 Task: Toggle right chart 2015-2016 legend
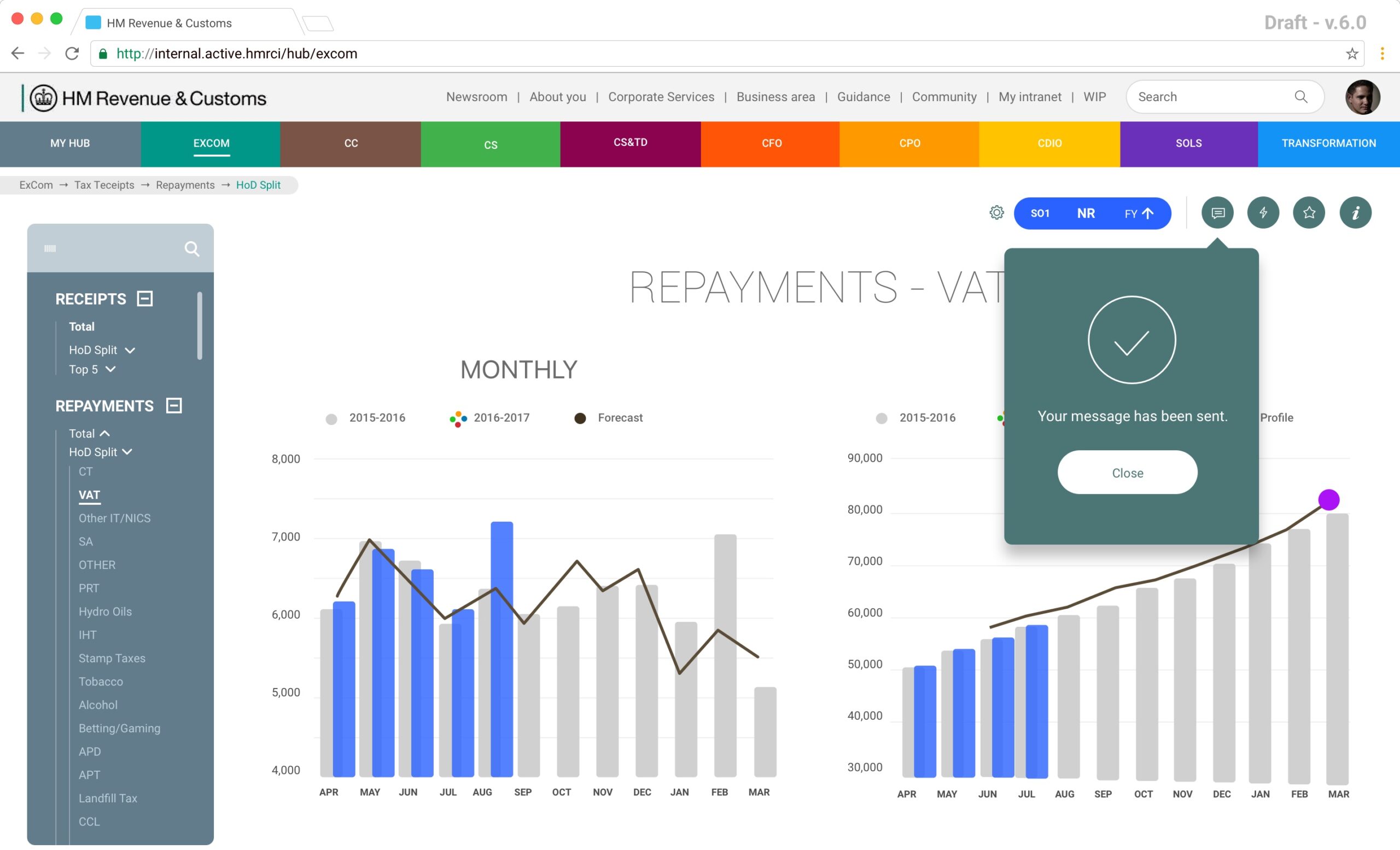pos(915,418)
